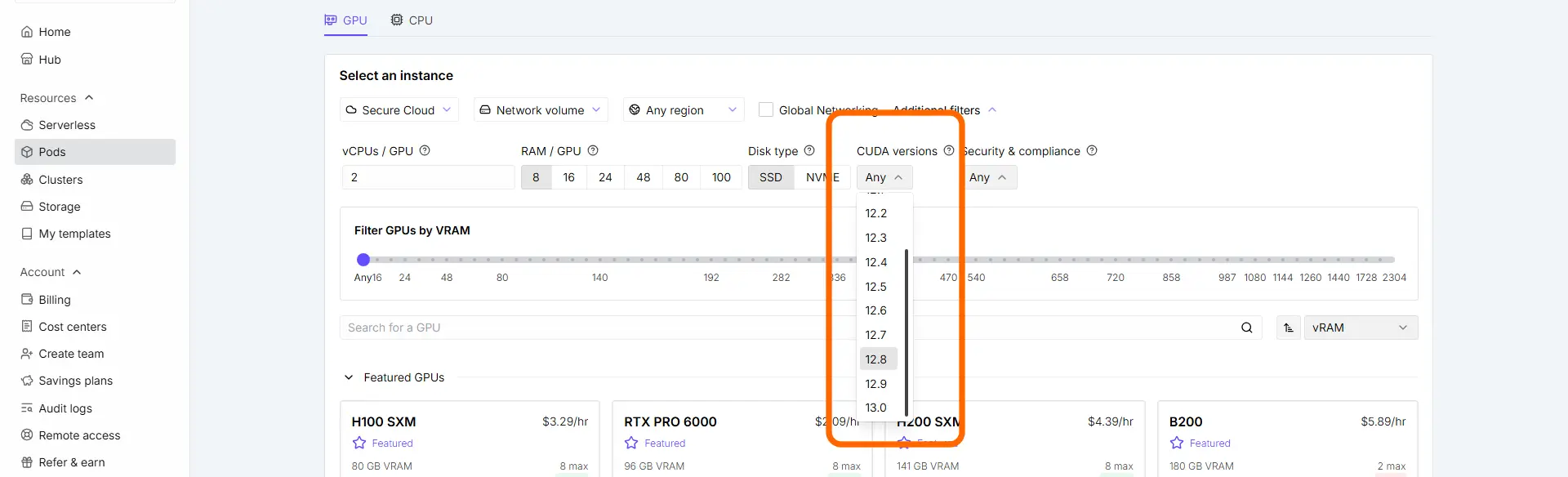Toggle the sort order icon beside vRAM
1568x477 pixels.
click(1288, 328)
